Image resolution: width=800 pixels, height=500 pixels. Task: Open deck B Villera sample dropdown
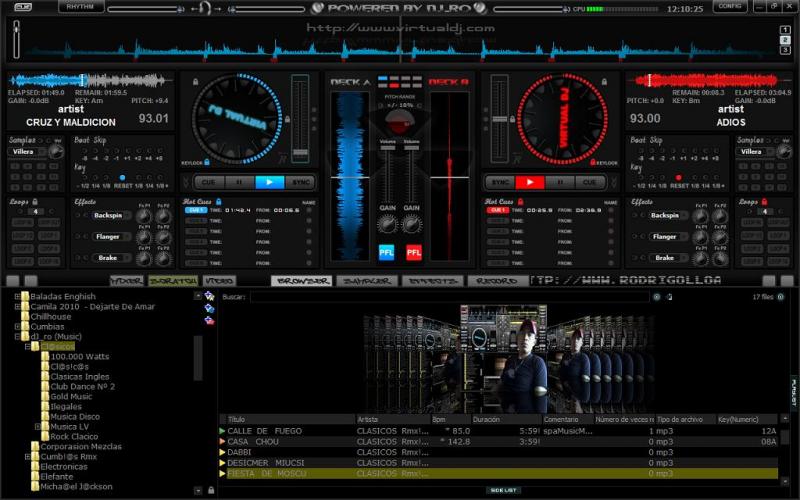[754, 152]
